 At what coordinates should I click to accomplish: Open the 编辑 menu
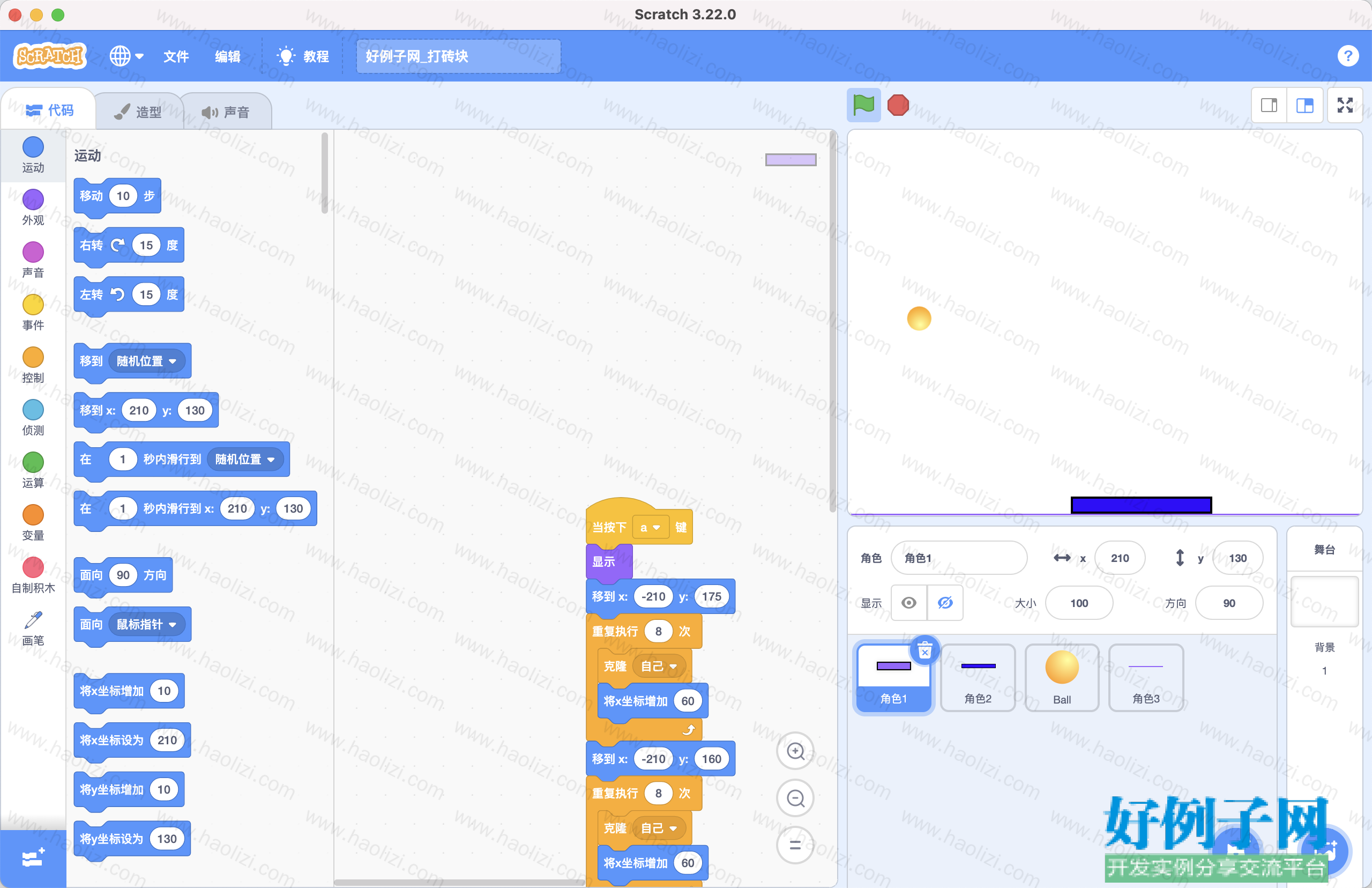[x=228, y=56]
